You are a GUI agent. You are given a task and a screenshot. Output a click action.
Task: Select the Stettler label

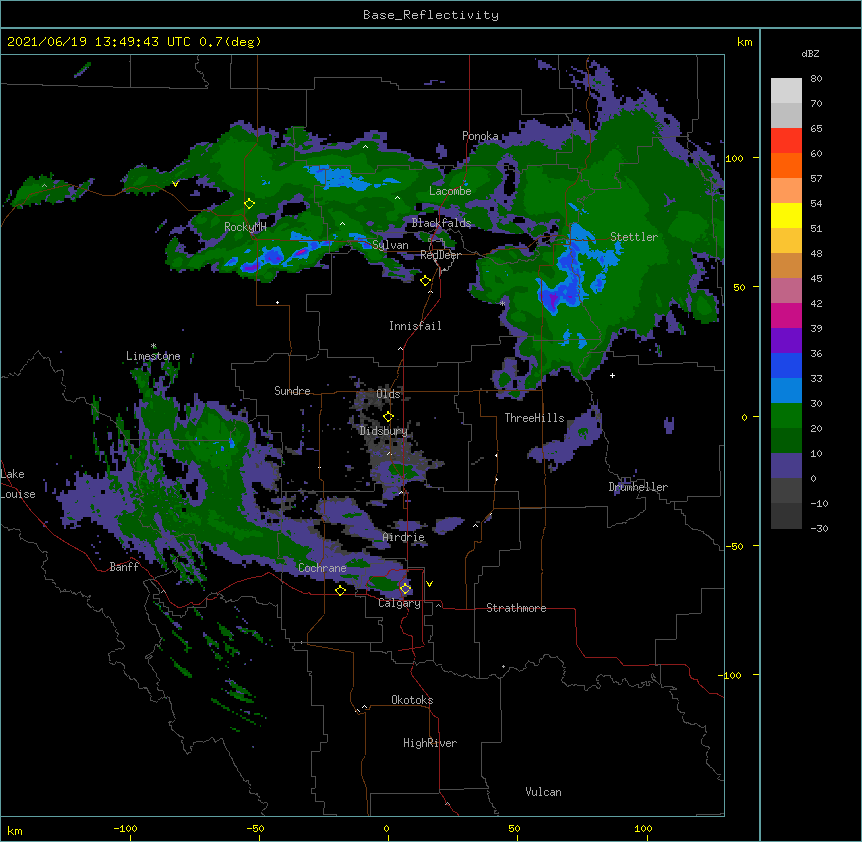coord(634,237)
